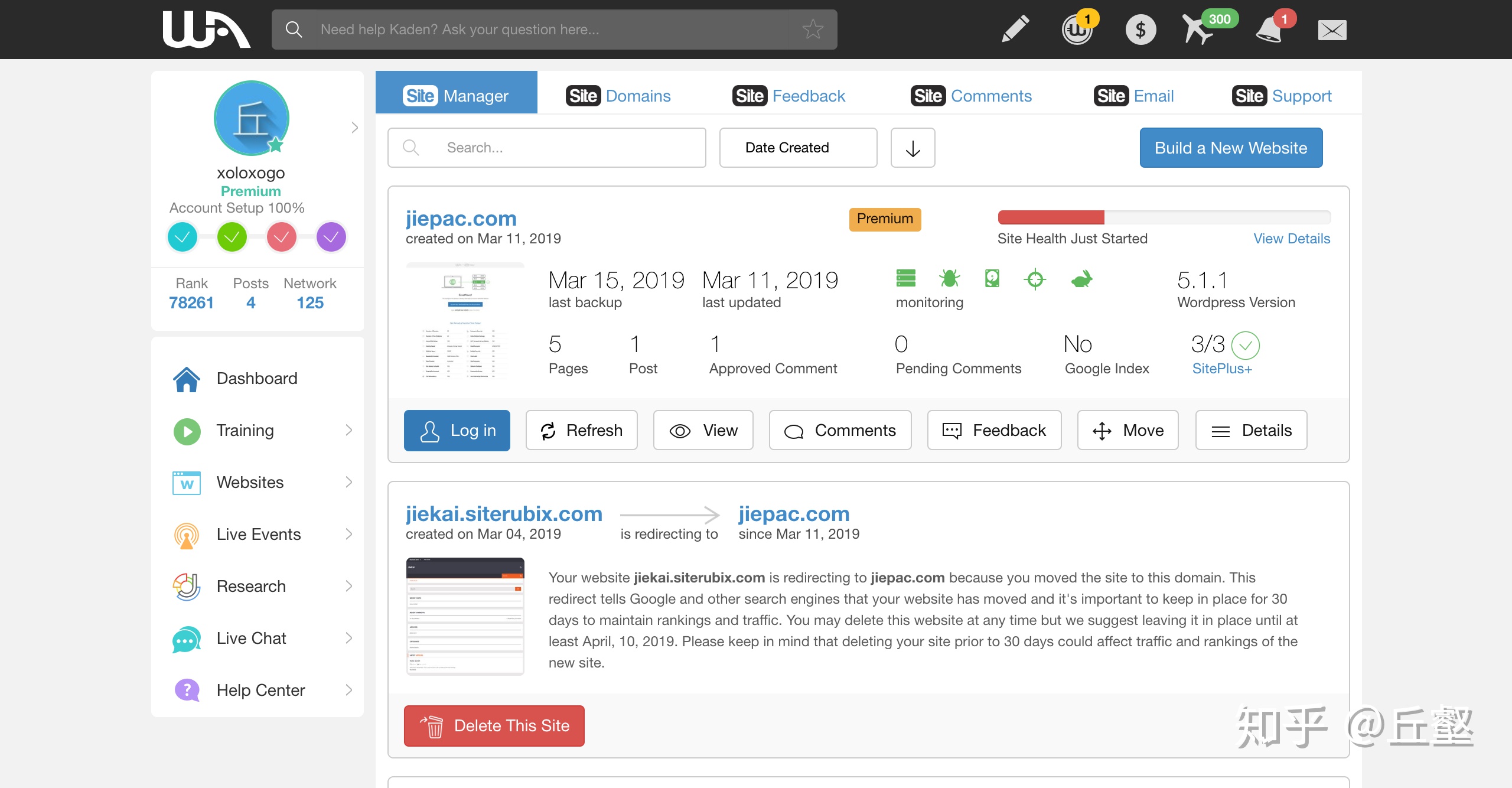Click the bug monitoring icon
1512x788 pixels.
click(x=949, y=278)
